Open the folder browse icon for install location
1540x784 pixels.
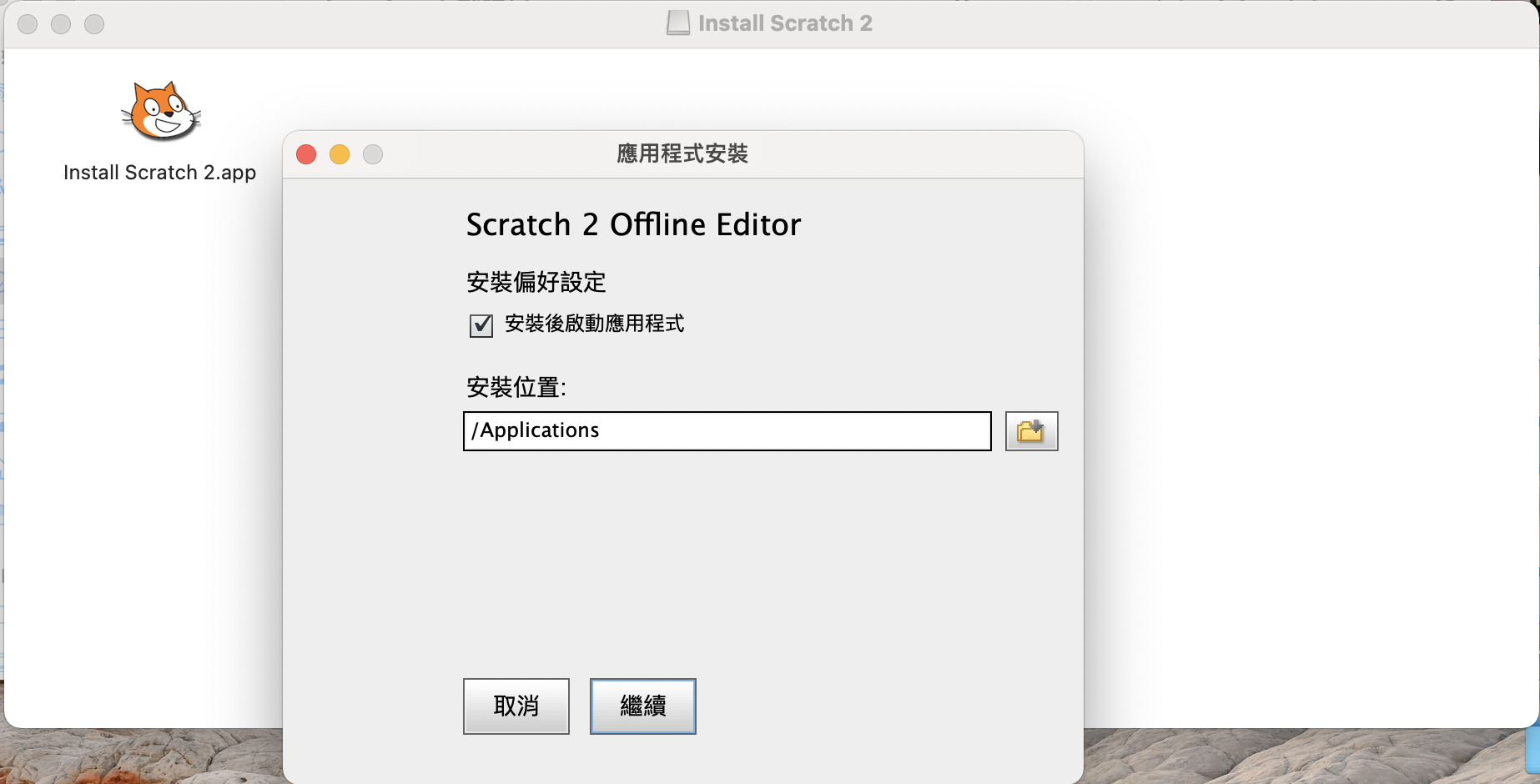click(1031, 431)
